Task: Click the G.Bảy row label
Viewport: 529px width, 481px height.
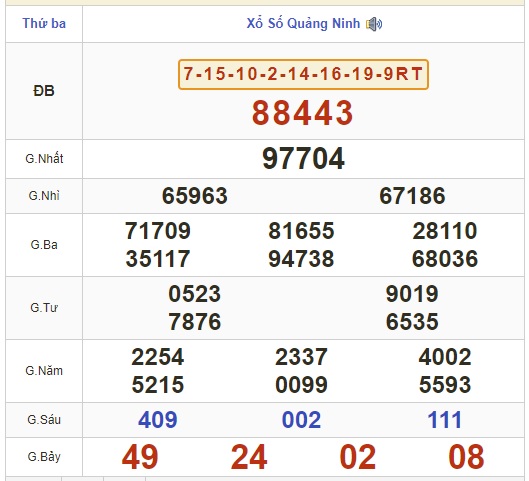Action: coord(44,457)
